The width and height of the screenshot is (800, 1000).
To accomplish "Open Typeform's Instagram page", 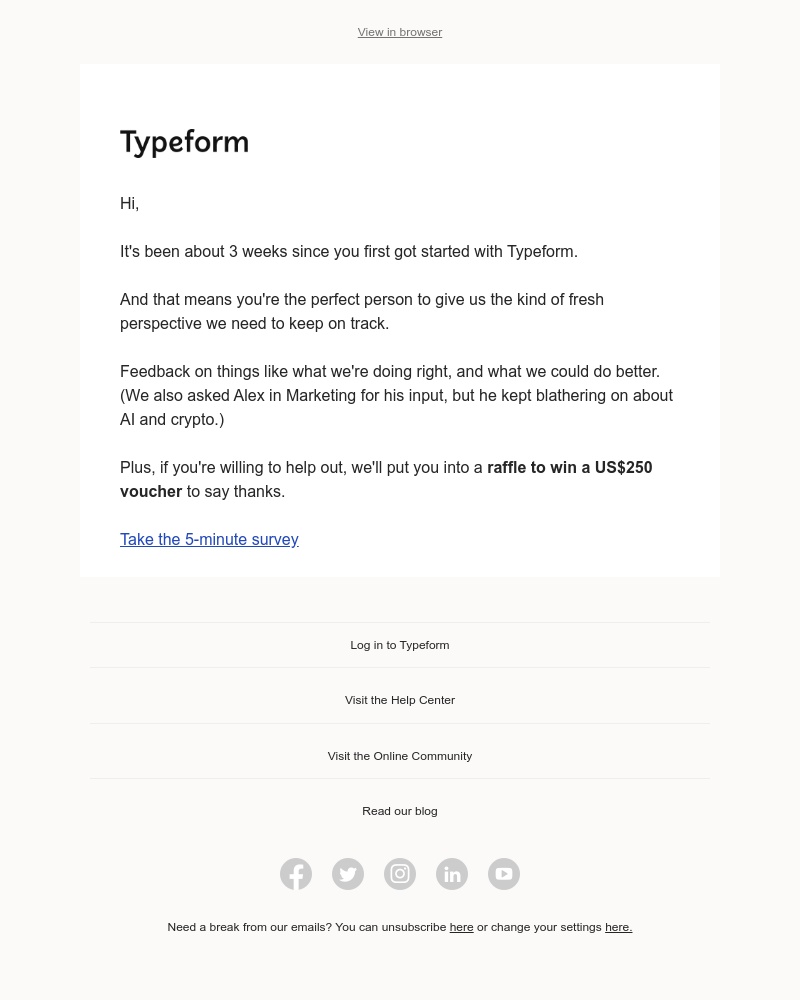I will [400, 874].
